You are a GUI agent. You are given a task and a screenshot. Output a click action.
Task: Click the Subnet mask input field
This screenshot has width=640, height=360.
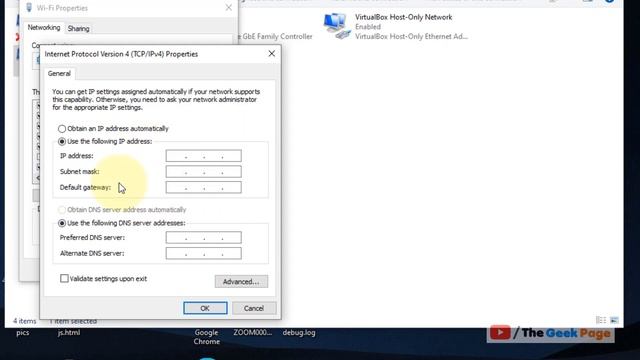(203, 171)
